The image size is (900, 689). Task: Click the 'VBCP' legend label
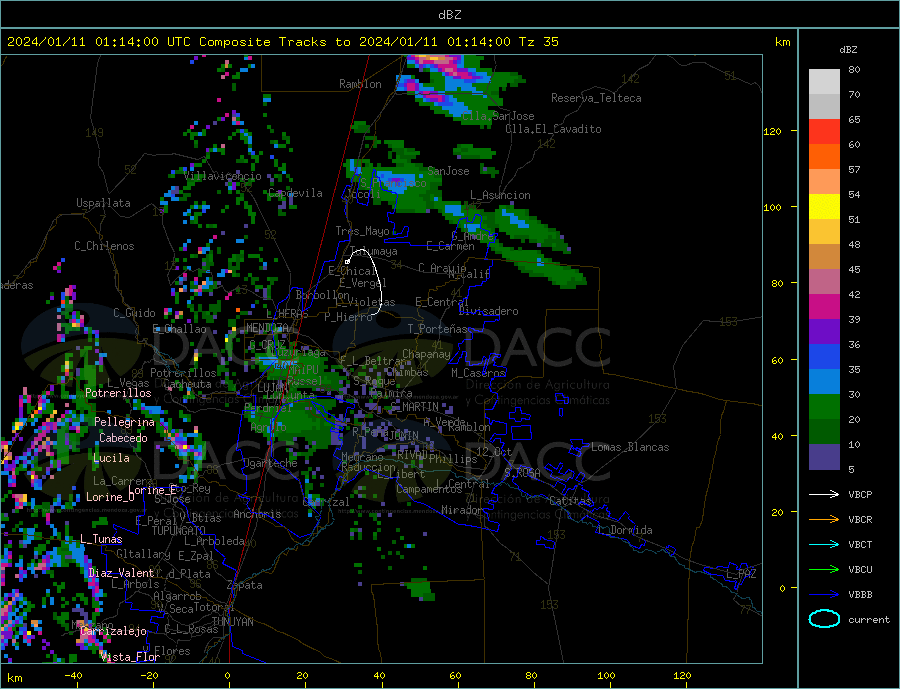click(x=860, y=494)
